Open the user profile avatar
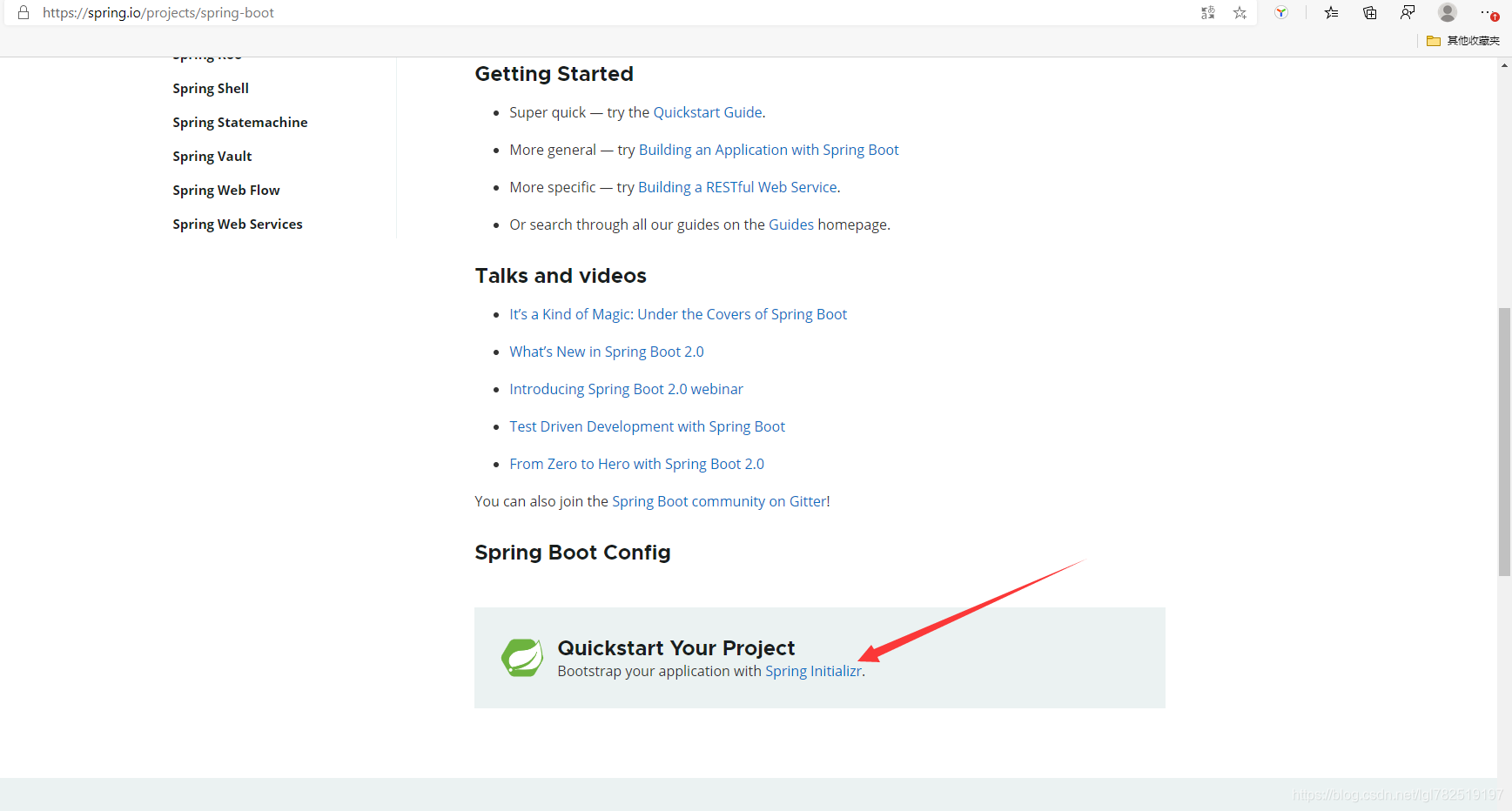 coord(1448,12)
